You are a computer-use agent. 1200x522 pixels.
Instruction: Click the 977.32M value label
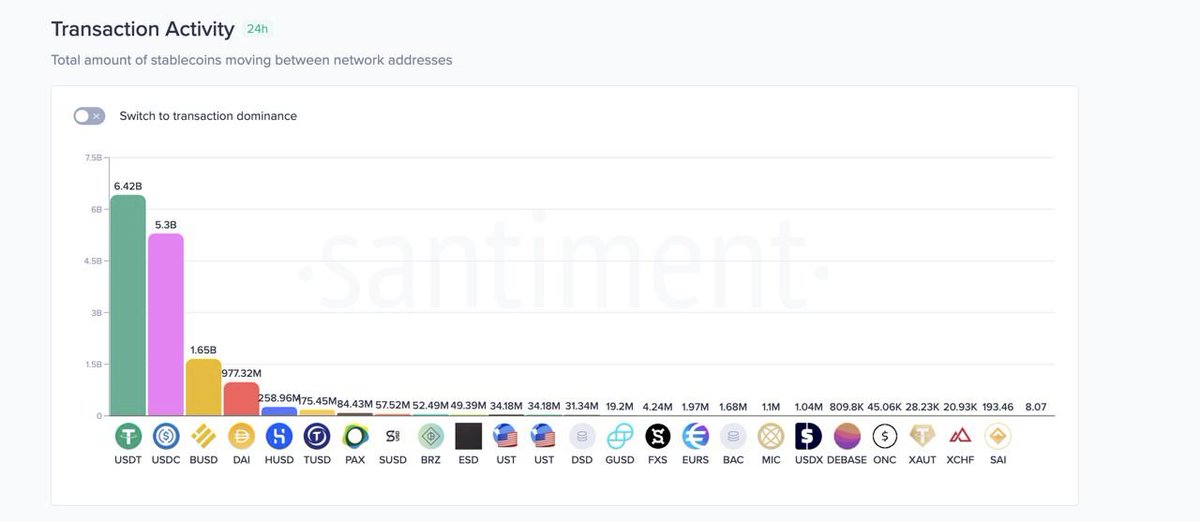tap(242, 372)
